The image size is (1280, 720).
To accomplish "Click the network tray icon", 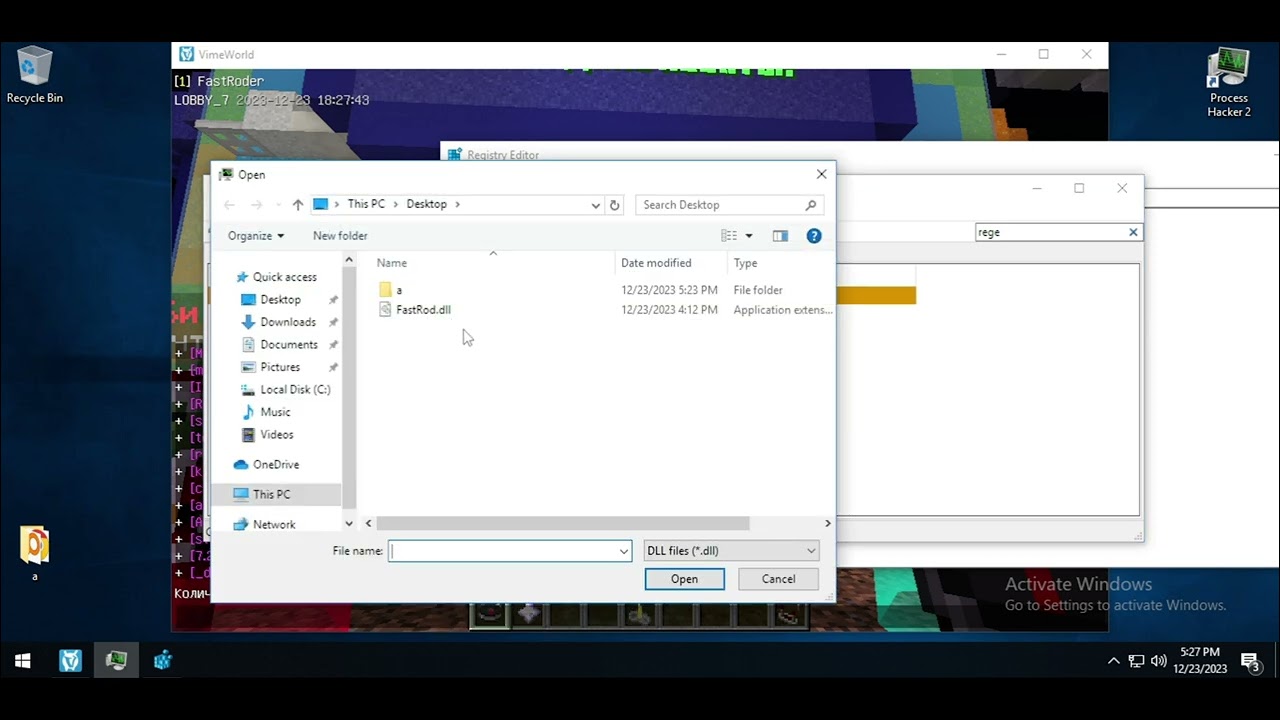I will click(1136, 661).
